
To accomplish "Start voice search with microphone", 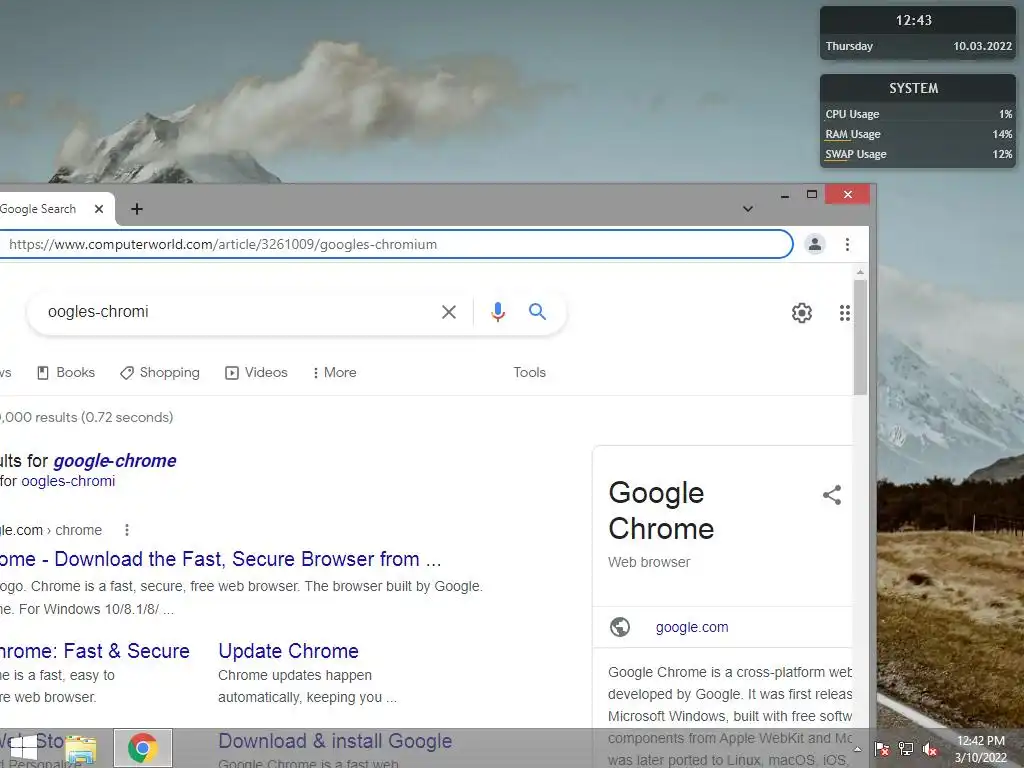I will 498,312.
